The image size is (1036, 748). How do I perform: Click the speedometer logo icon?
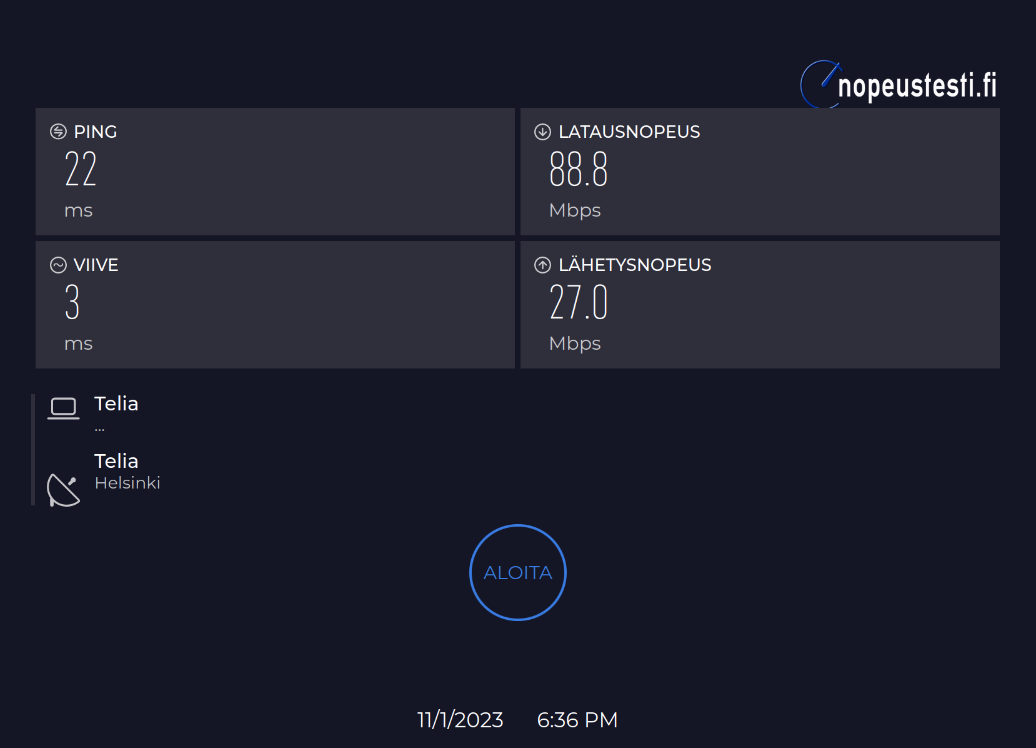tap(820, 85)
